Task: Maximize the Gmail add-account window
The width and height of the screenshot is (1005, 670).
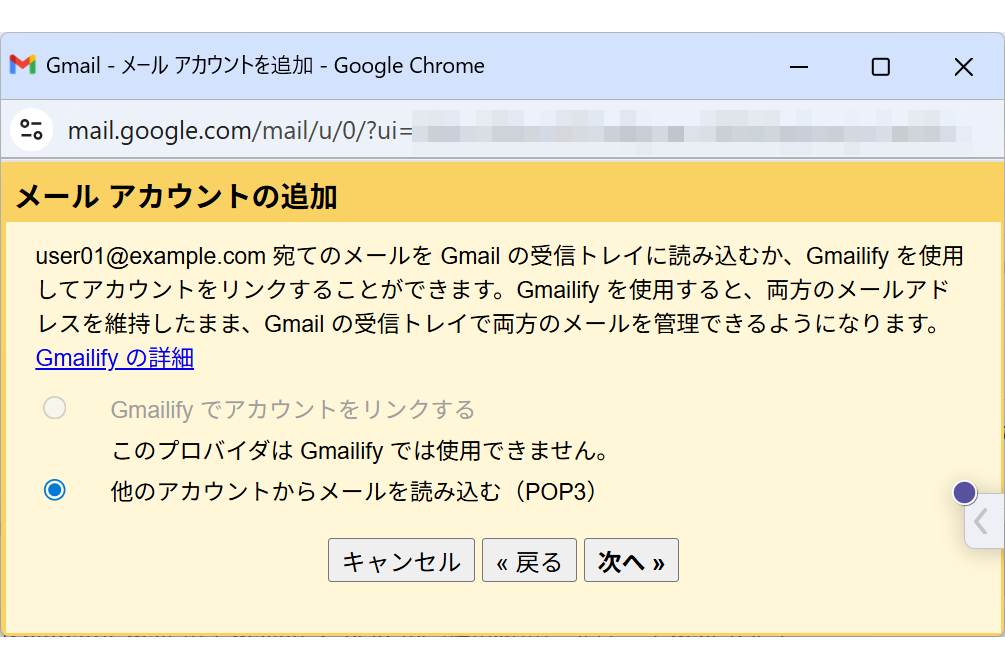Action: (880, 67)
